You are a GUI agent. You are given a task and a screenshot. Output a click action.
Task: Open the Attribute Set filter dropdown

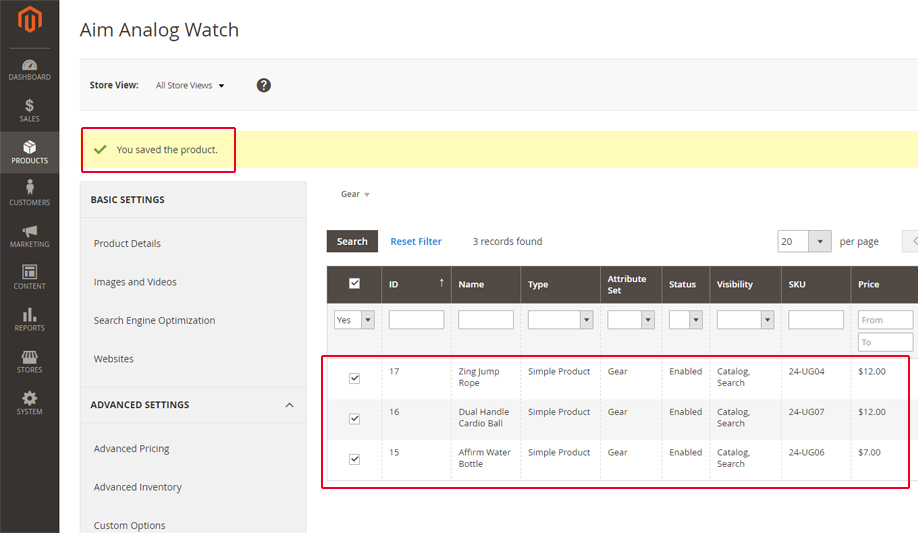tap(631, 320)
